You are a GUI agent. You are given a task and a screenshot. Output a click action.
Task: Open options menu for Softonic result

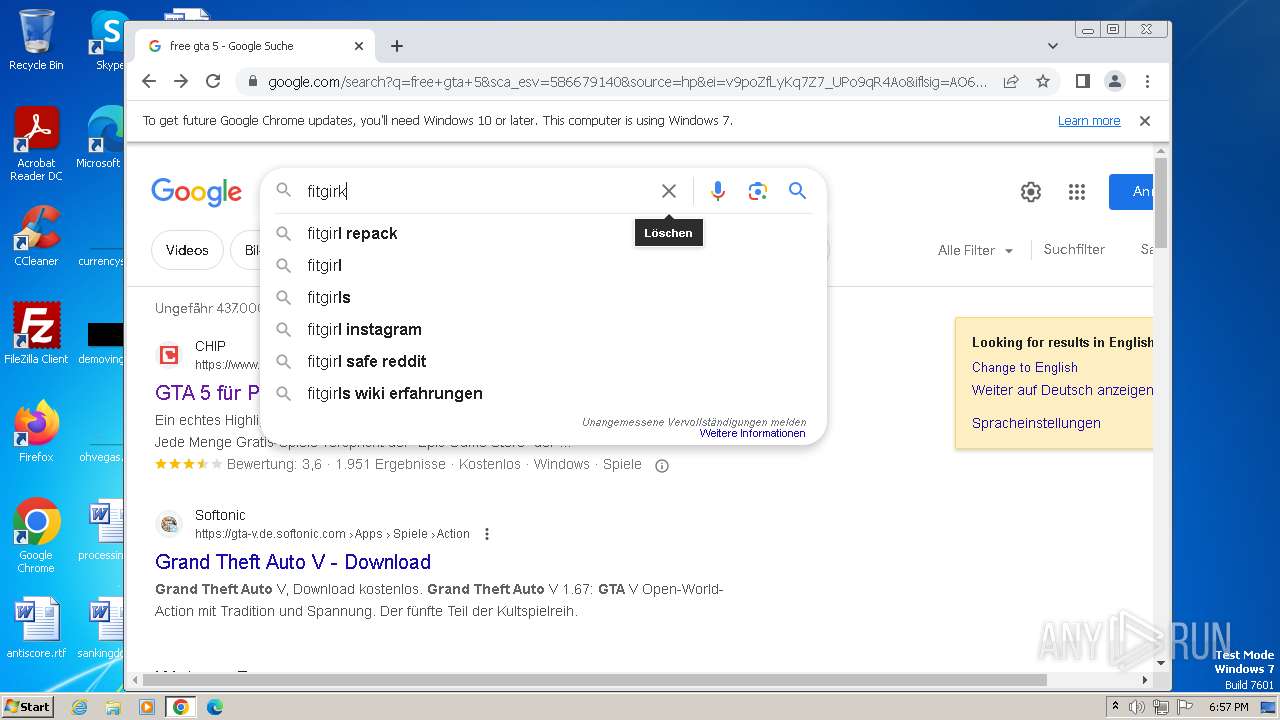(x=487, y=534)
